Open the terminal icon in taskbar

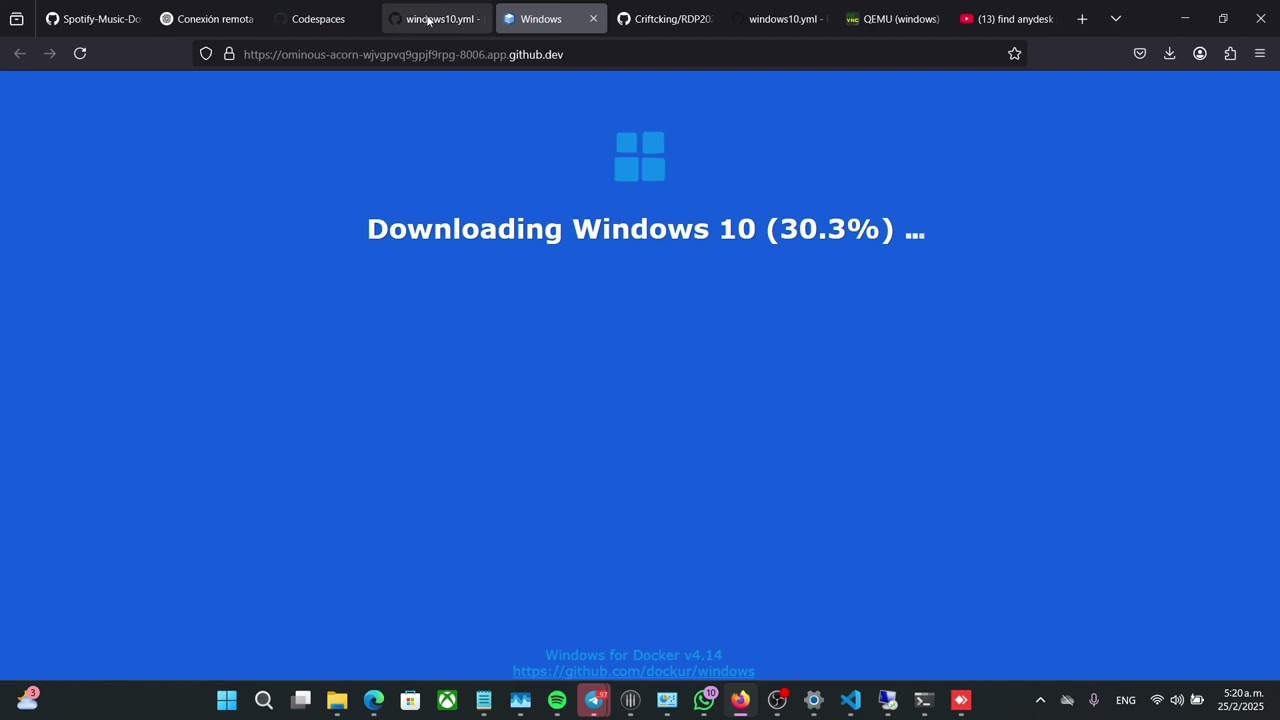pos(924,700)
